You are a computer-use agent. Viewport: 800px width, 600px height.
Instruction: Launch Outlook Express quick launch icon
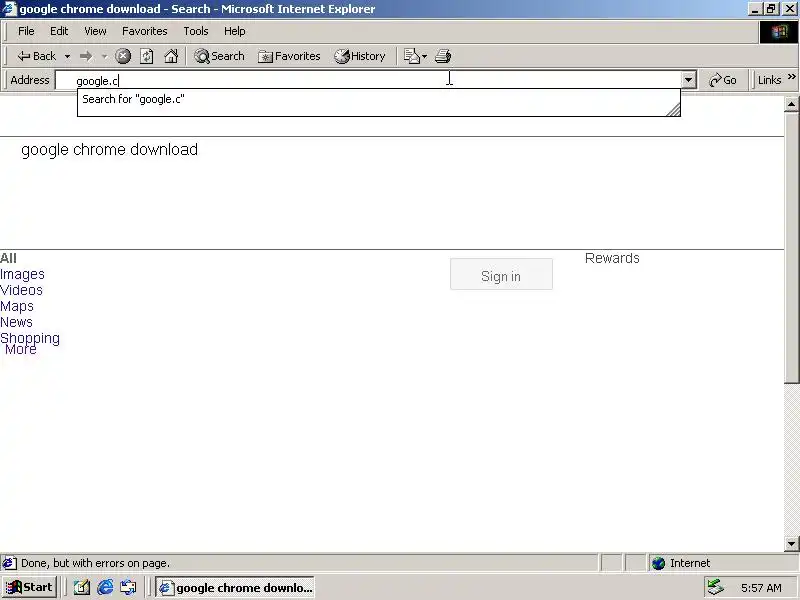tap(129, 588)
